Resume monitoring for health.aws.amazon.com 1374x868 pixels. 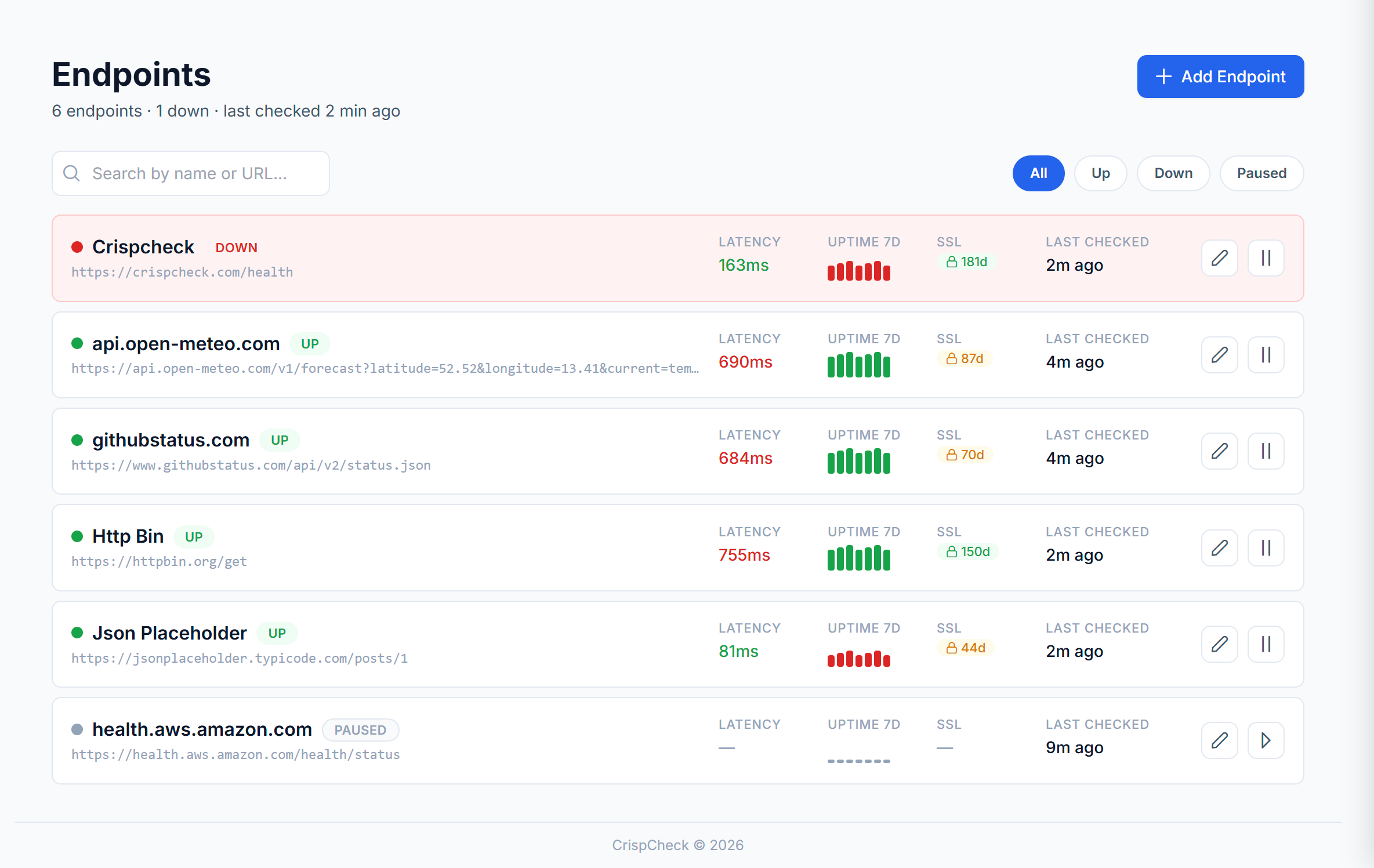1266,740
